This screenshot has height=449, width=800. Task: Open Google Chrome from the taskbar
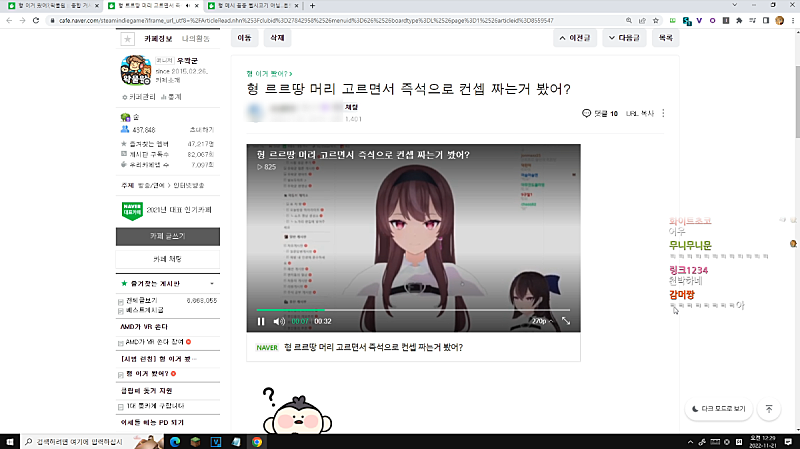(x=257, y=442)
